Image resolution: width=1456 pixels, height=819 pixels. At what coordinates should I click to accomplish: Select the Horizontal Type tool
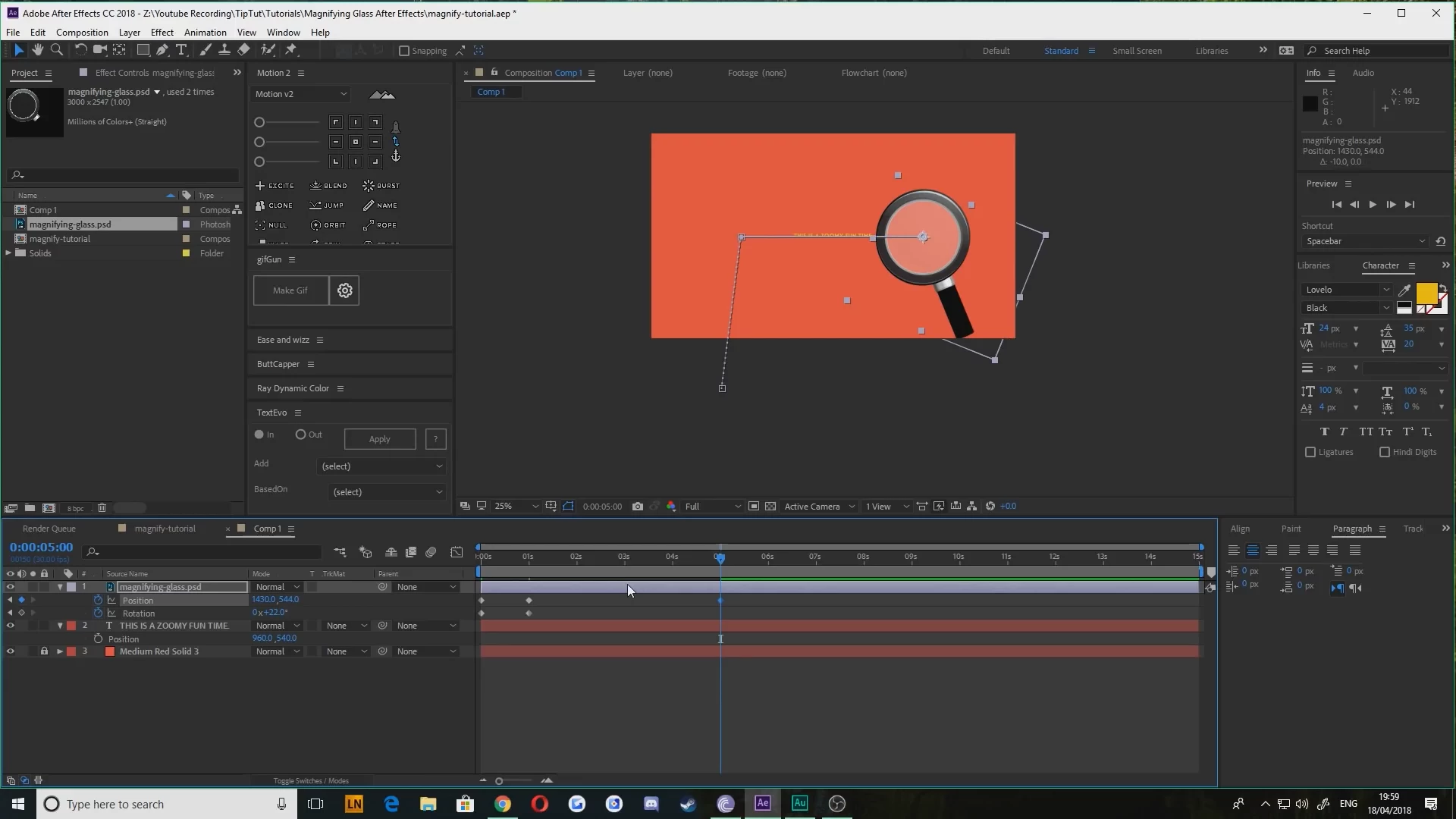[x=181, y=50]
